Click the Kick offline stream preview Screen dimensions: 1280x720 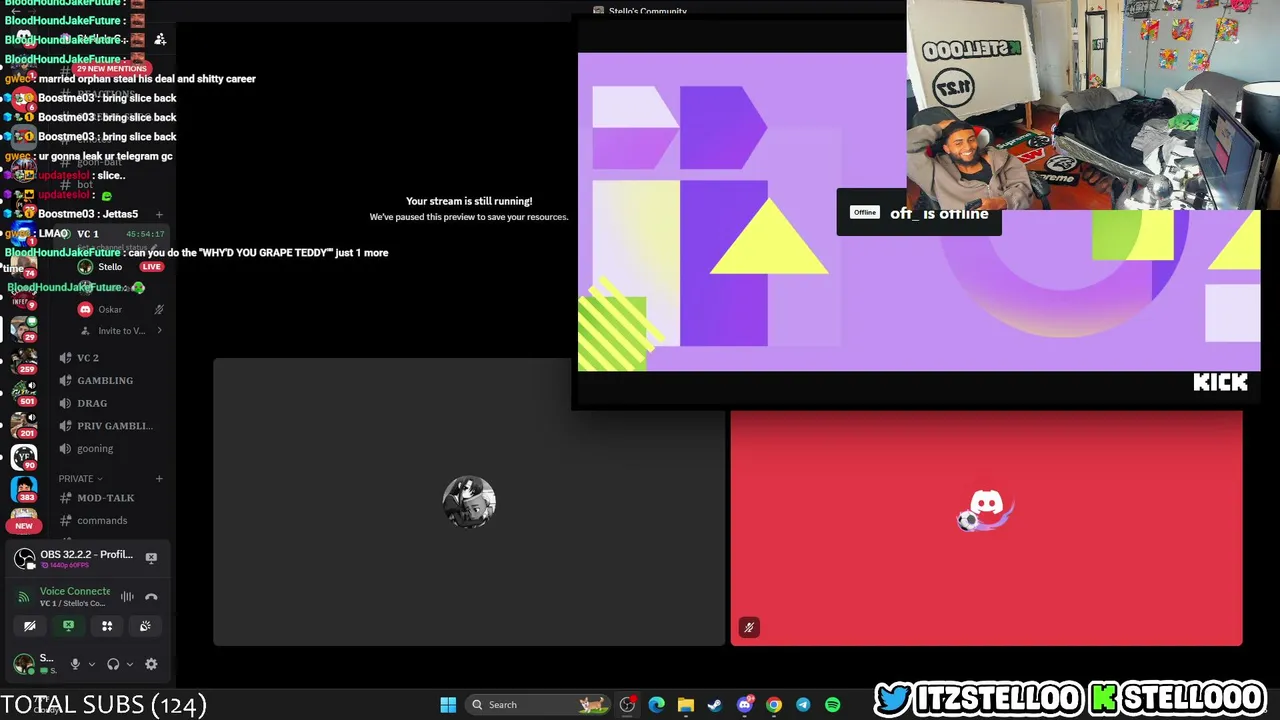pyautogui.click(x=919, y=212)
